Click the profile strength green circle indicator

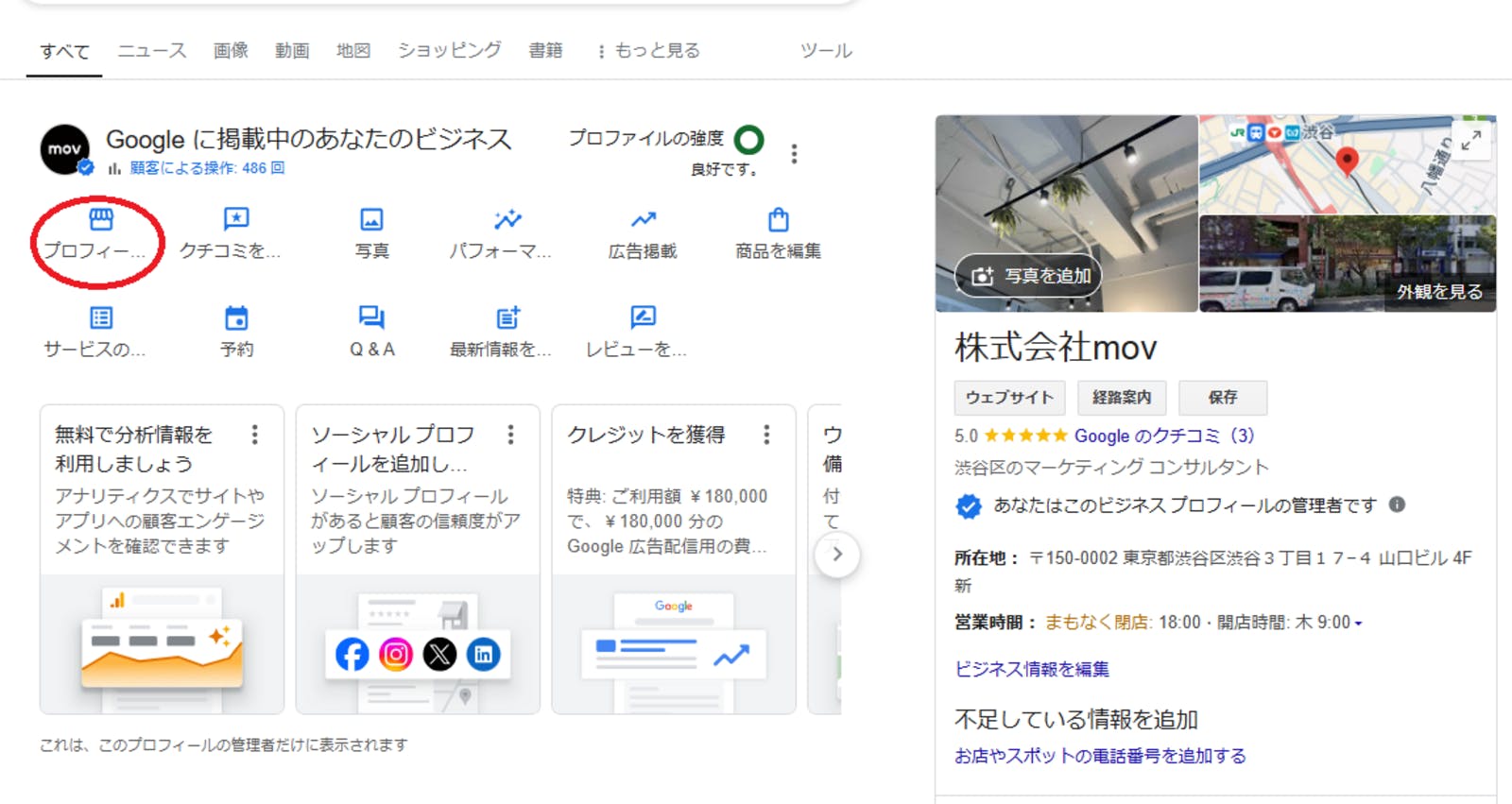coord(748,140)
